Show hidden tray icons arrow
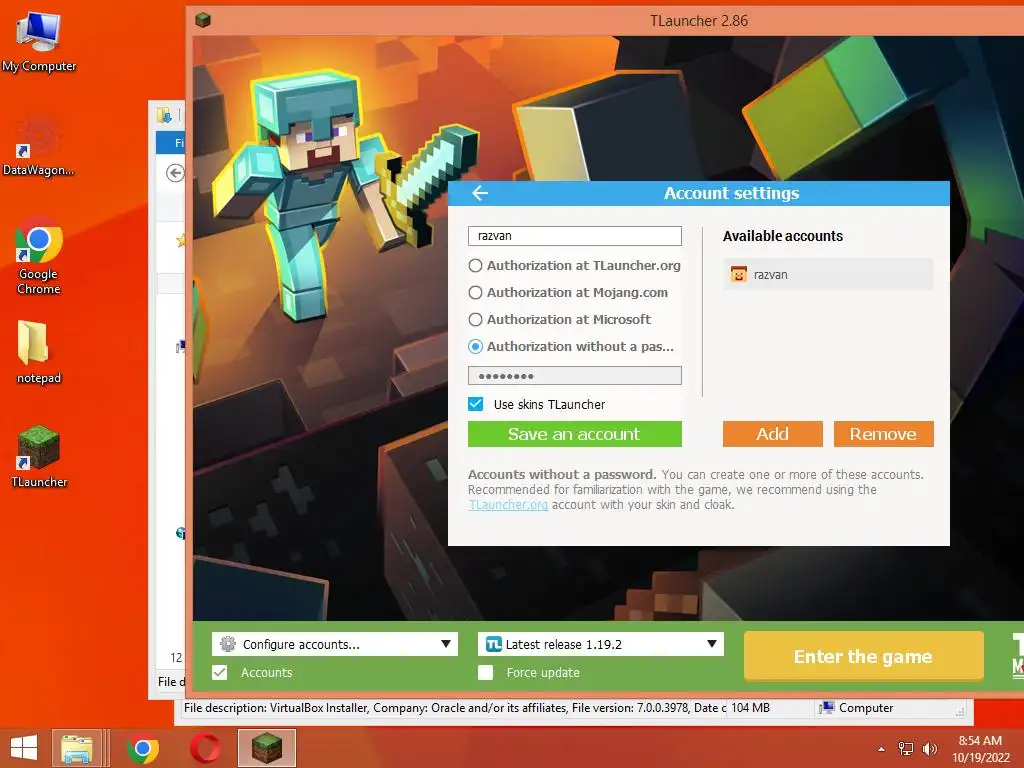1024x768 pixels. (882, 749)
